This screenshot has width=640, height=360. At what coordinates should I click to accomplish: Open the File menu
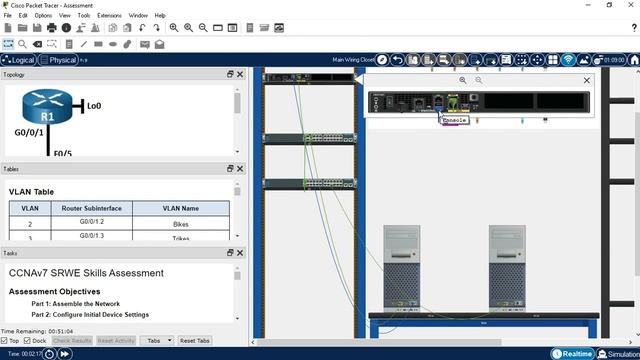point(8,15)
